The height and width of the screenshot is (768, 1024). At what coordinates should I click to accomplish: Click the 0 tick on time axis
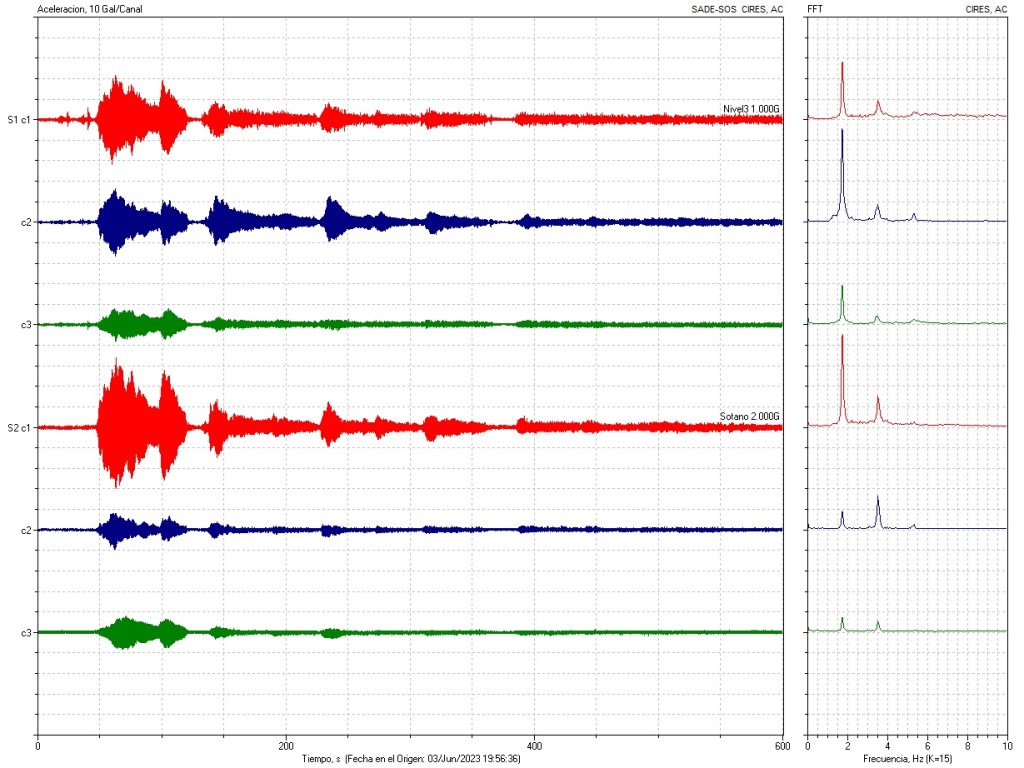click(38, 746)
